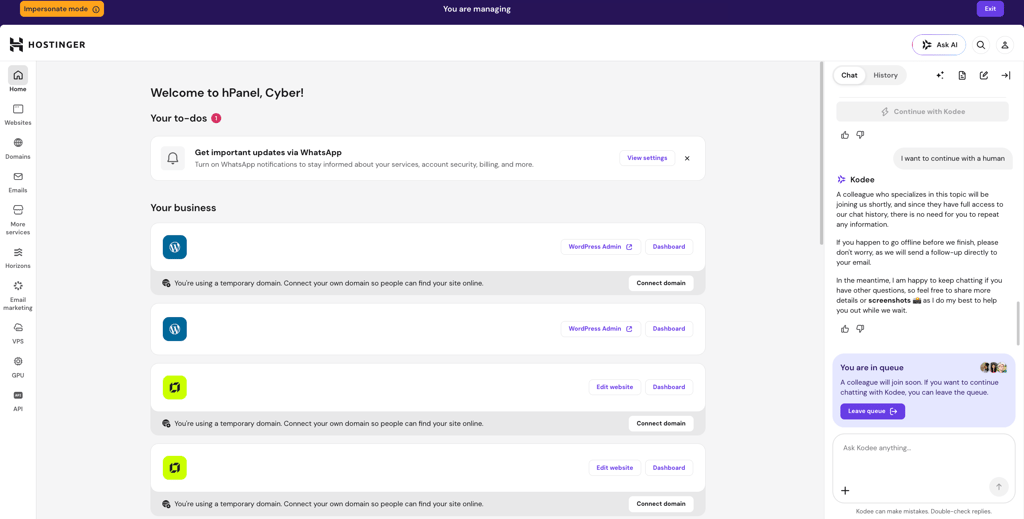
Task: Click the Ask AI button
Action: (x=938, y=45)
